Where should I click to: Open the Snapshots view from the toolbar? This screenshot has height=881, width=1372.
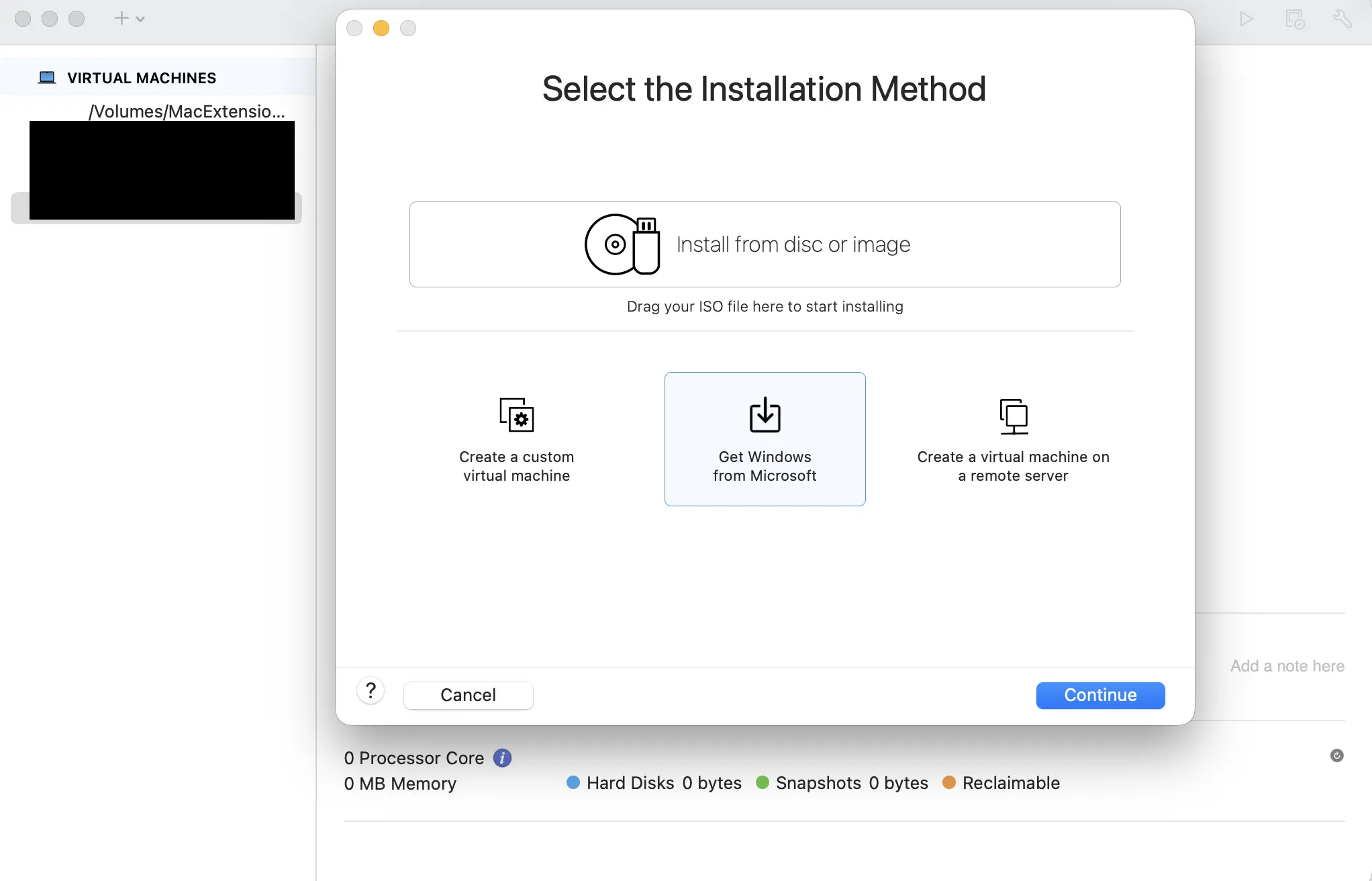(x=1294, y=18)
